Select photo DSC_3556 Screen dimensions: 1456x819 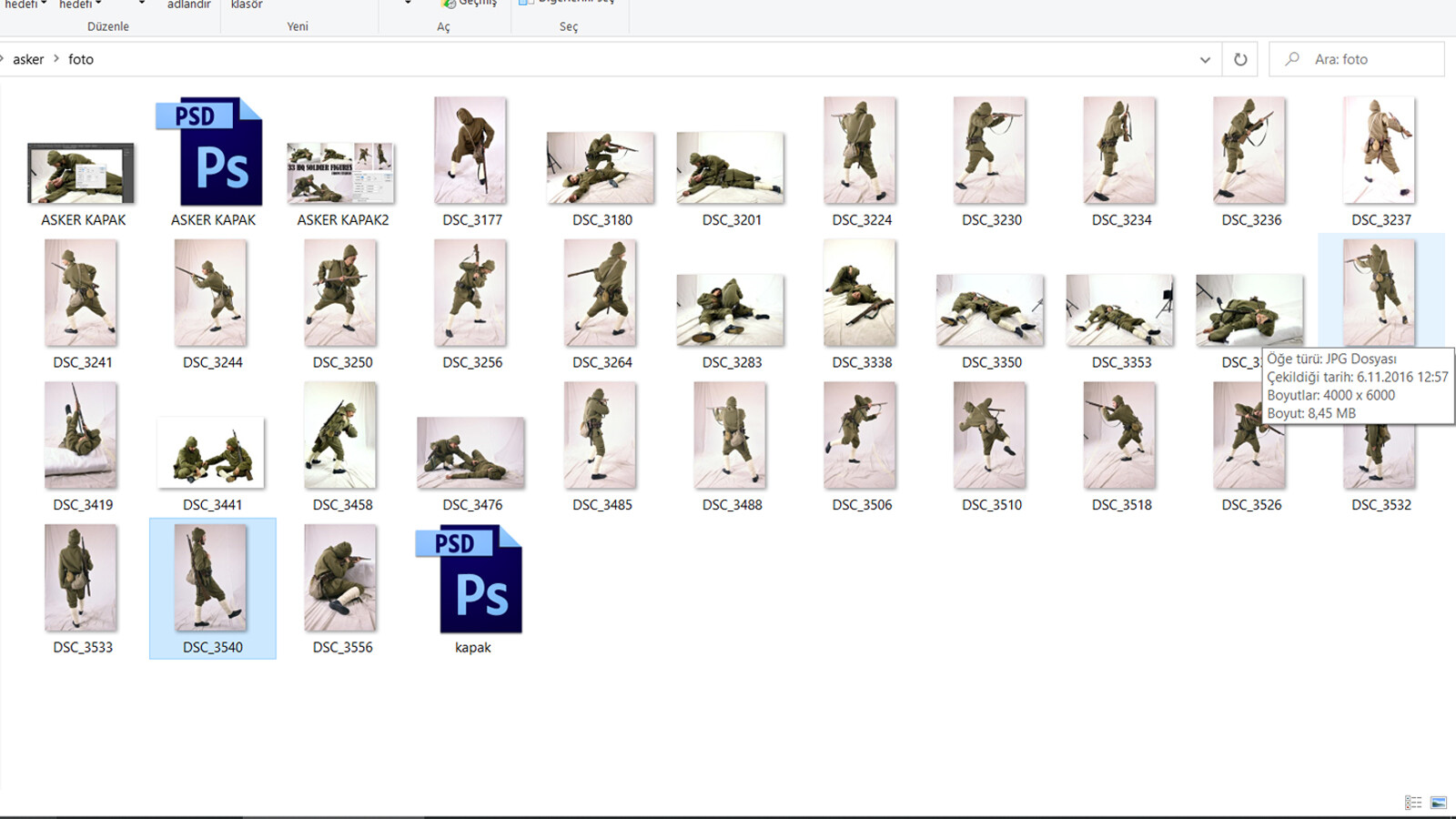coord(340,578)
